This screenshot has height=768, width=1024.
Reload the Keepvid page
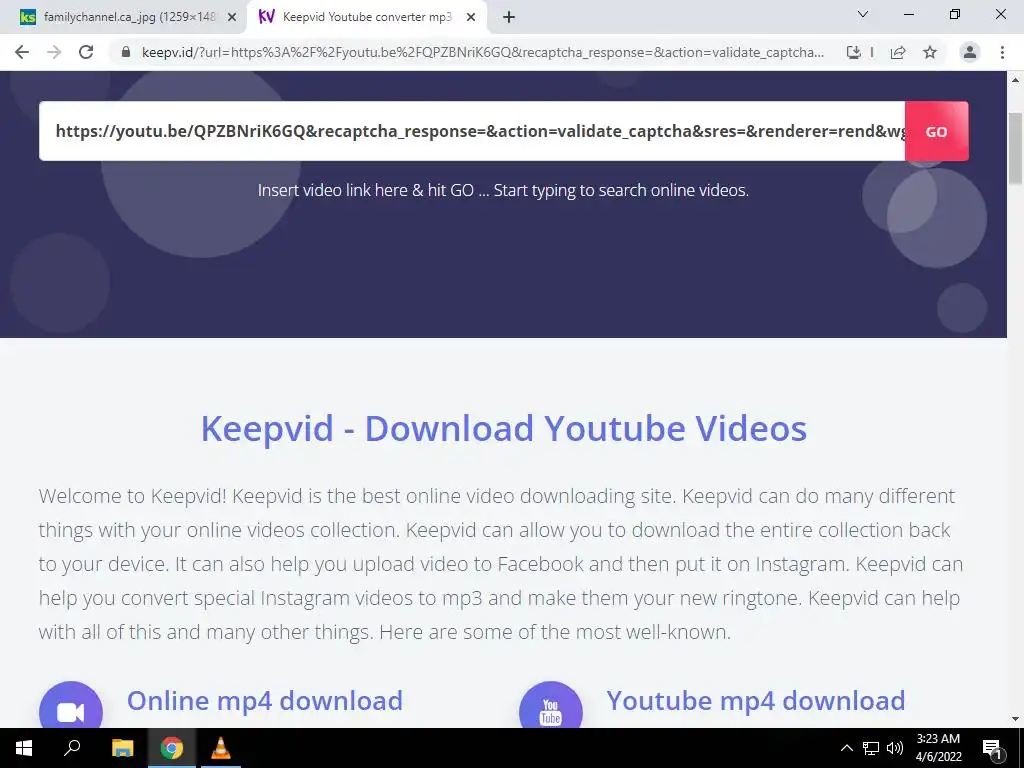[86, 52]
